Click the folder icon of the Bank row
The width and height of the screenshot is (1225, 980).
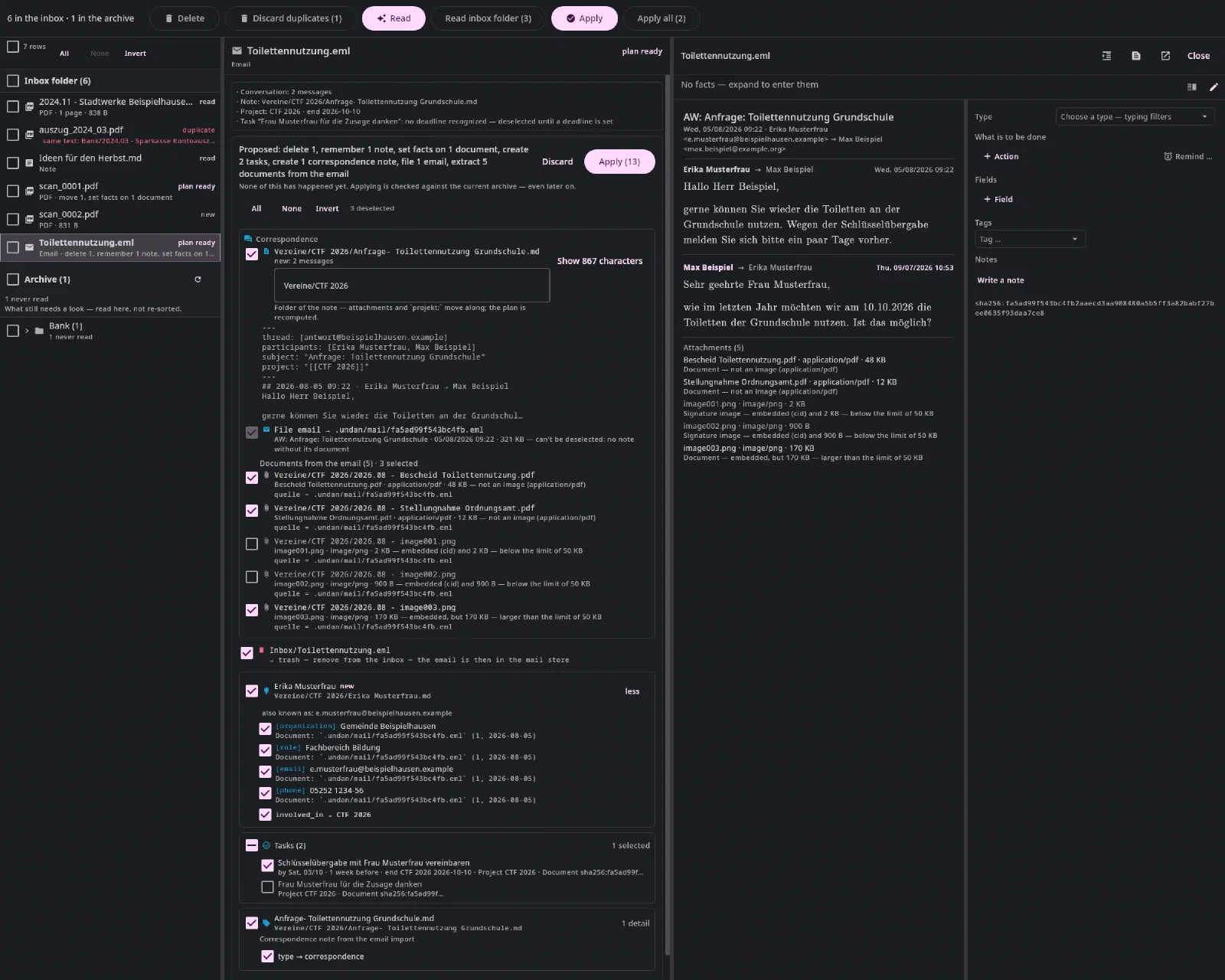click(x=39, y=331)
